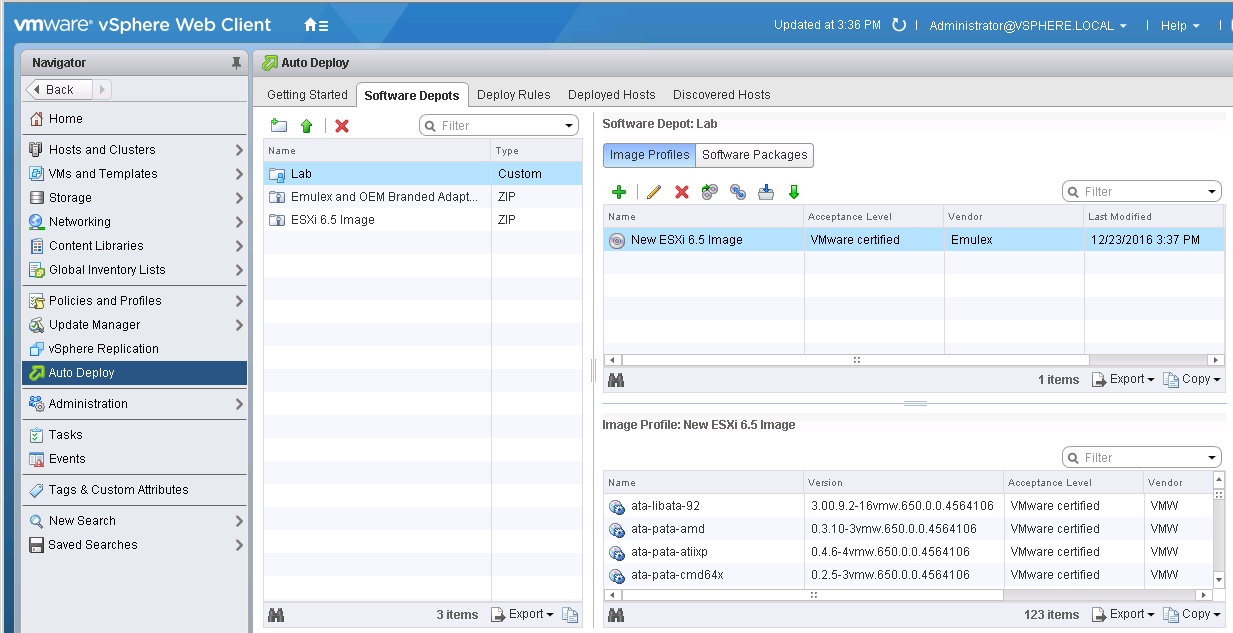The height and width of the screenshot is (633, 1233).
Task: Pin the Navigator panel
Action: tap(236, 63)
